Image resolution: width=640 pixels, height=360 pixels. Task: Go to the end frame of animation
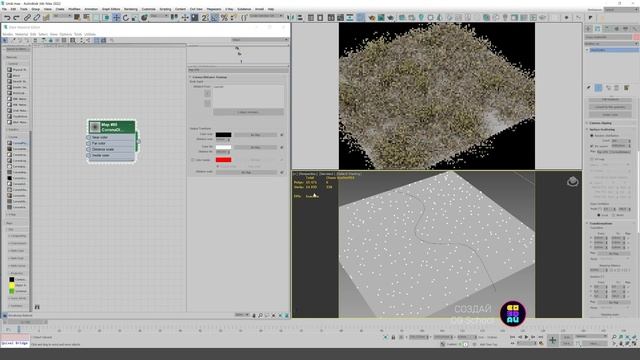pos(540,337)
